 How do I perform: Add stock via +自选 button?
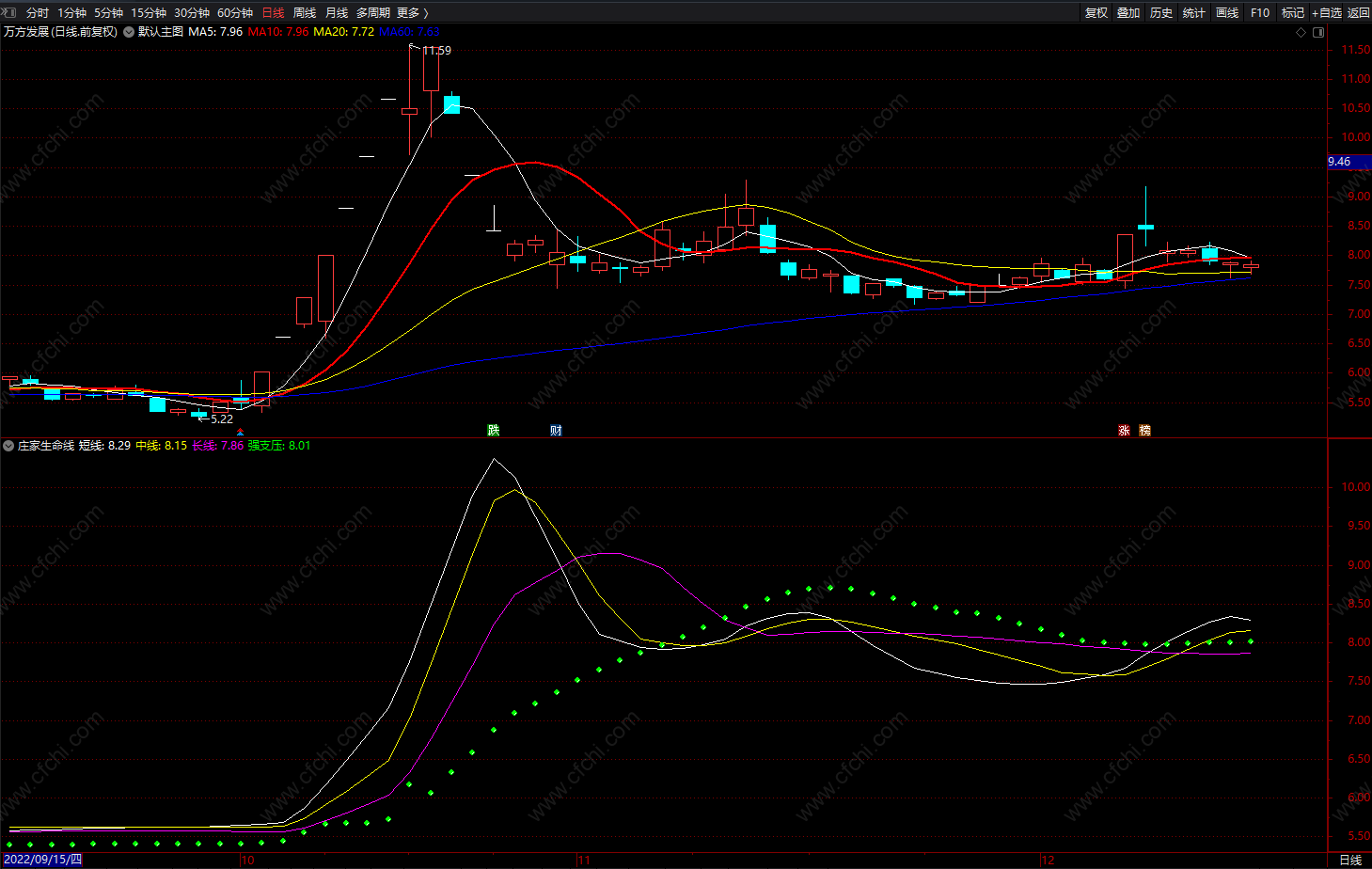(1327, 12)
